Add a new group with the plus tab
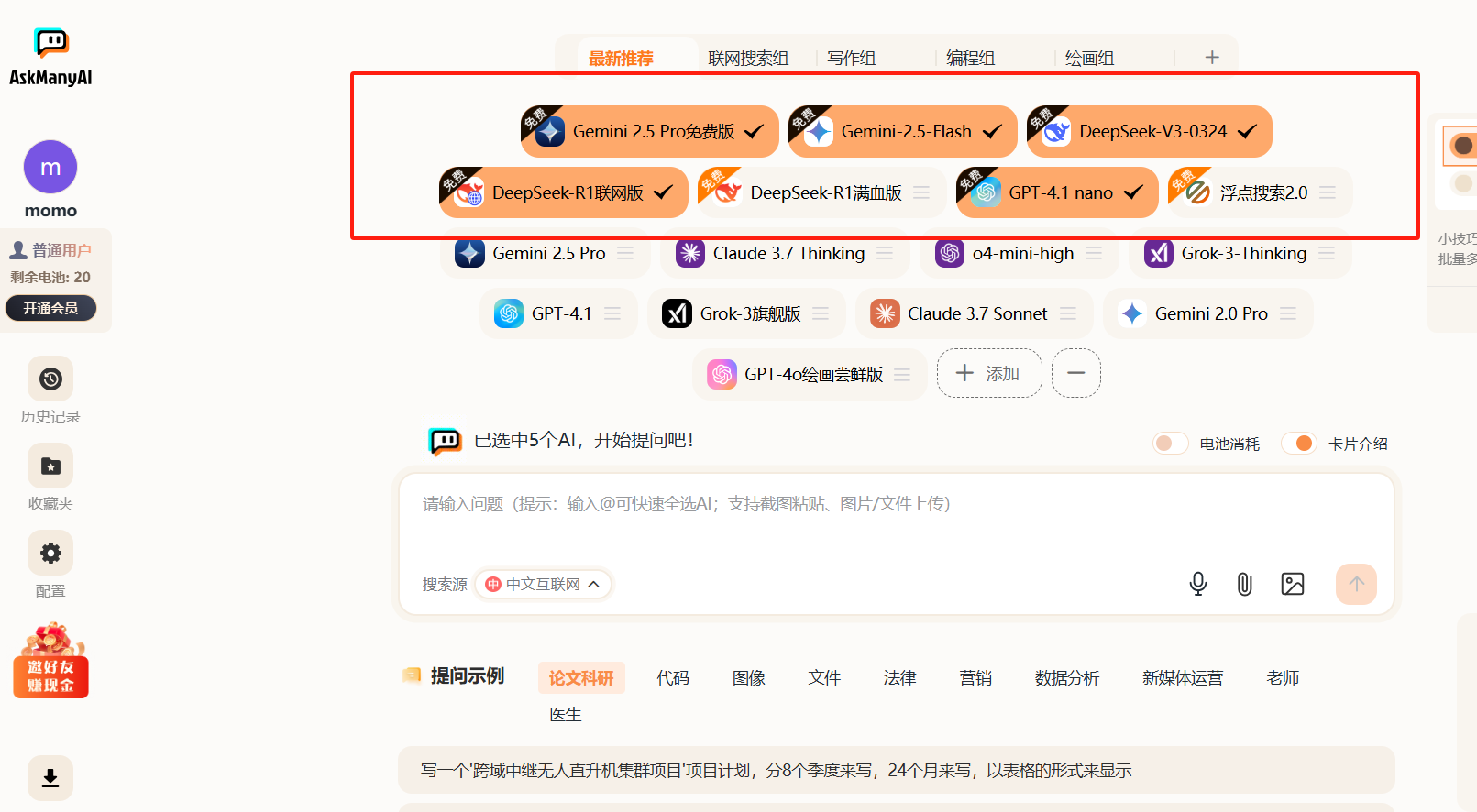This screenshot has height=812, width=1477. (x=1212, y=58)
